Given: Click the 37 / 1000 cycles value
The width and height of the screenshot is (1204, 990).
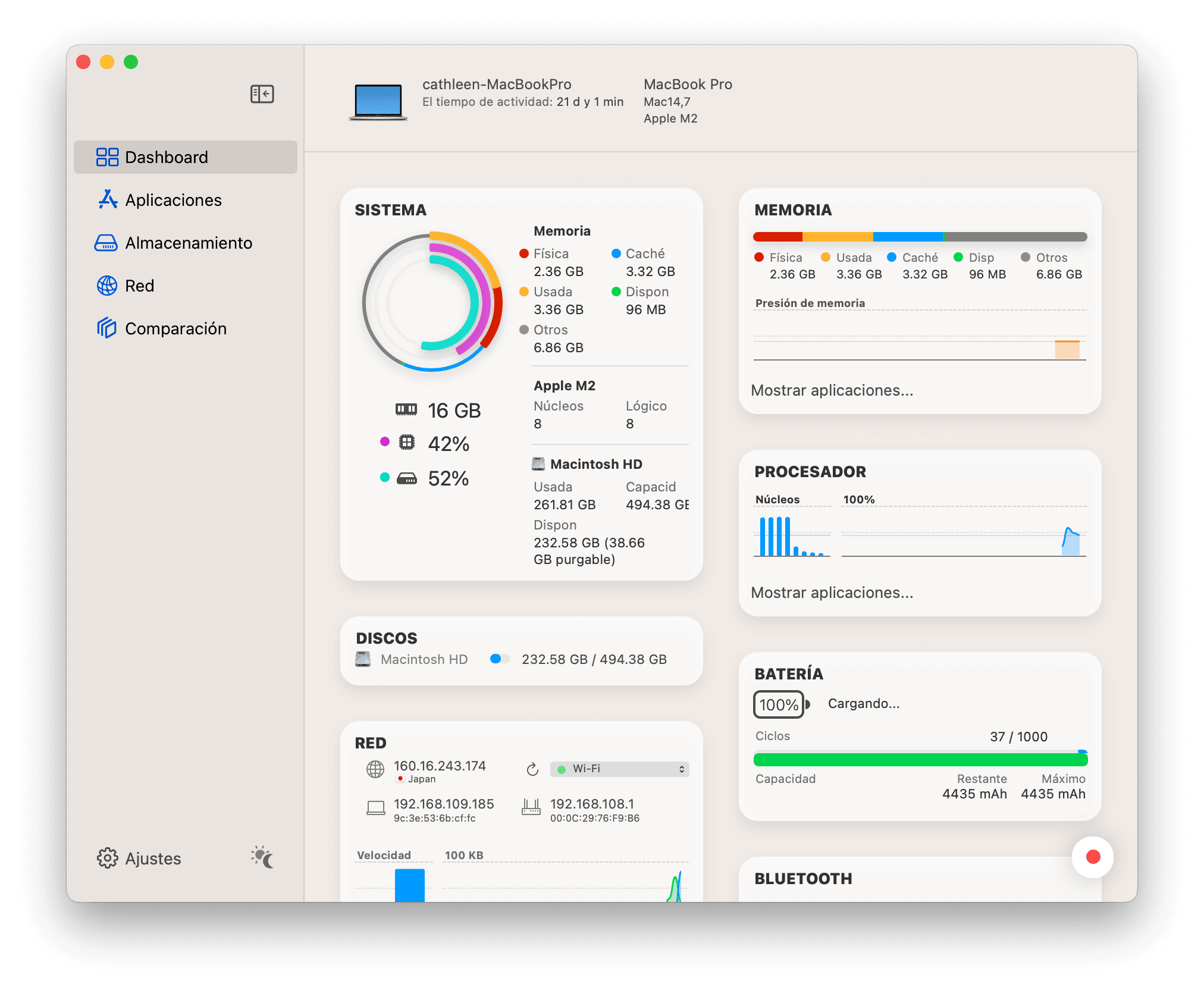Looking at the screenshot, I should click(1018, 737).
